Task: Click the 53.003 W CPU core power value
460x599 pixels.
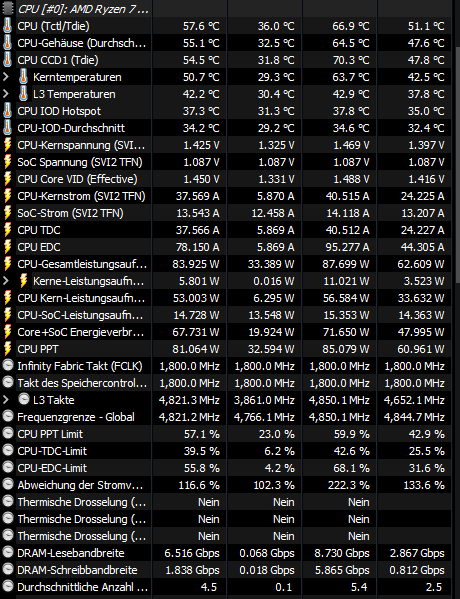Action: [196, 298]
